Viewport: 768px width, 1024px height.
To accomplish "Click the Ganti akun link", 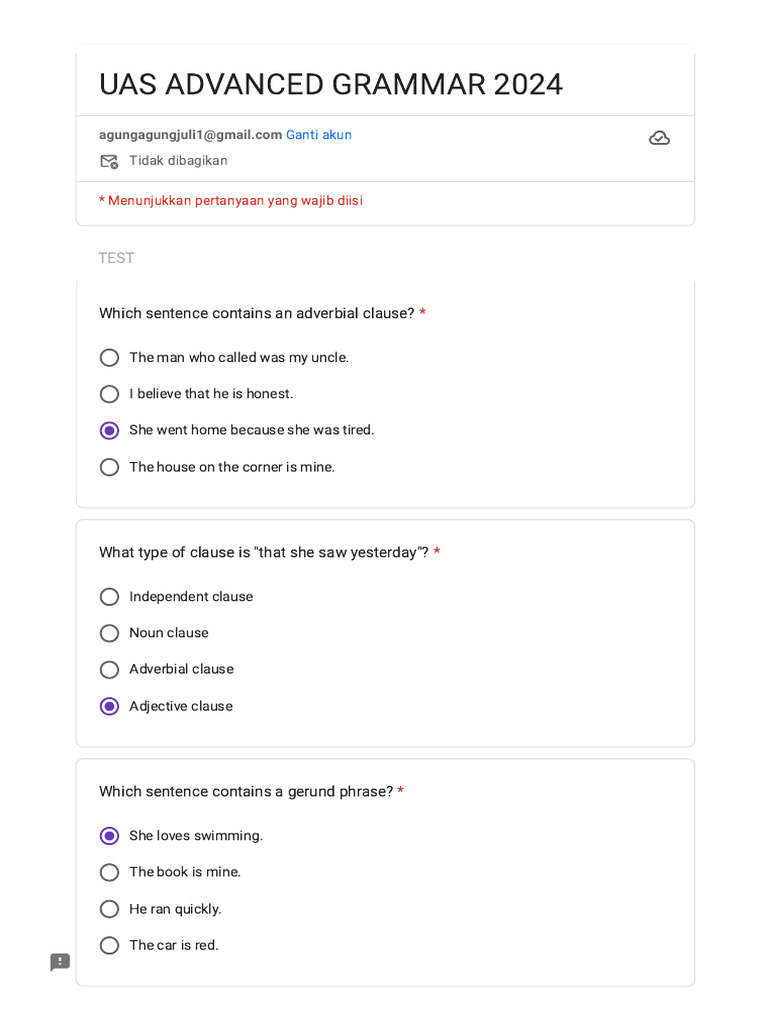I will 319,135.
